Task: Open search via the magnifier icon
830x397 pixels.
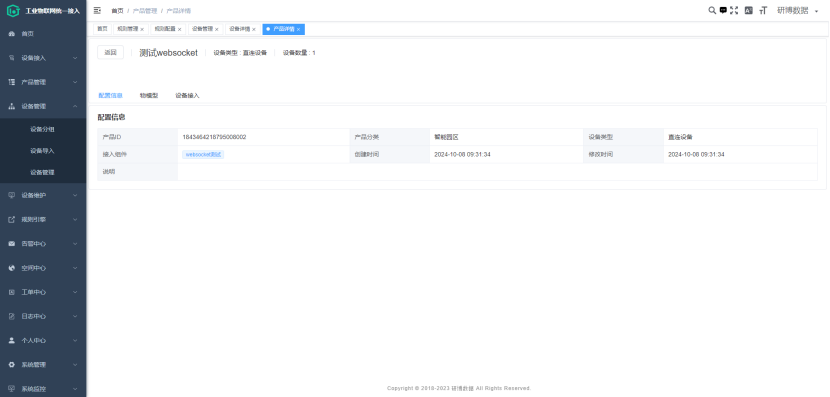Action: point(712,10)
